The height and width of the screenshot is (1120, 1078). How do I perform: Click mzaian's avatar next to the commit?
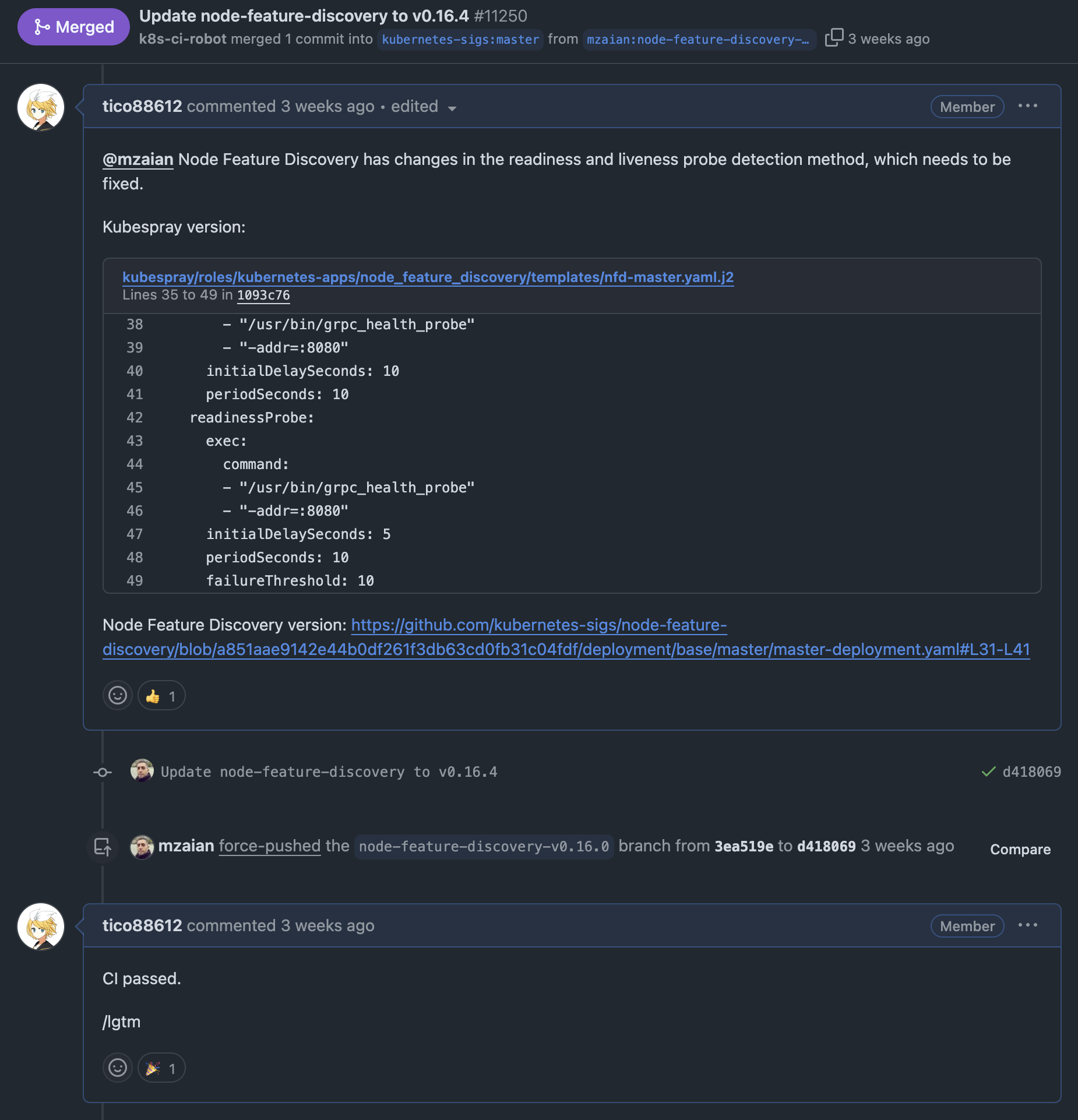pos(142,770)
